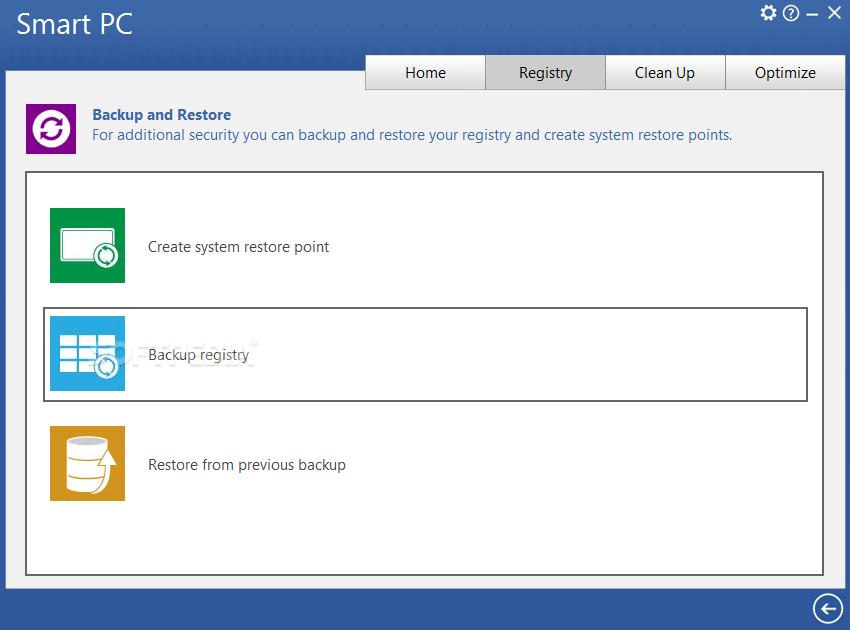Click the purple Backup and Restore icon
Image resolution: width=850 pixels, height=630 pixels.
coord(51,129)
